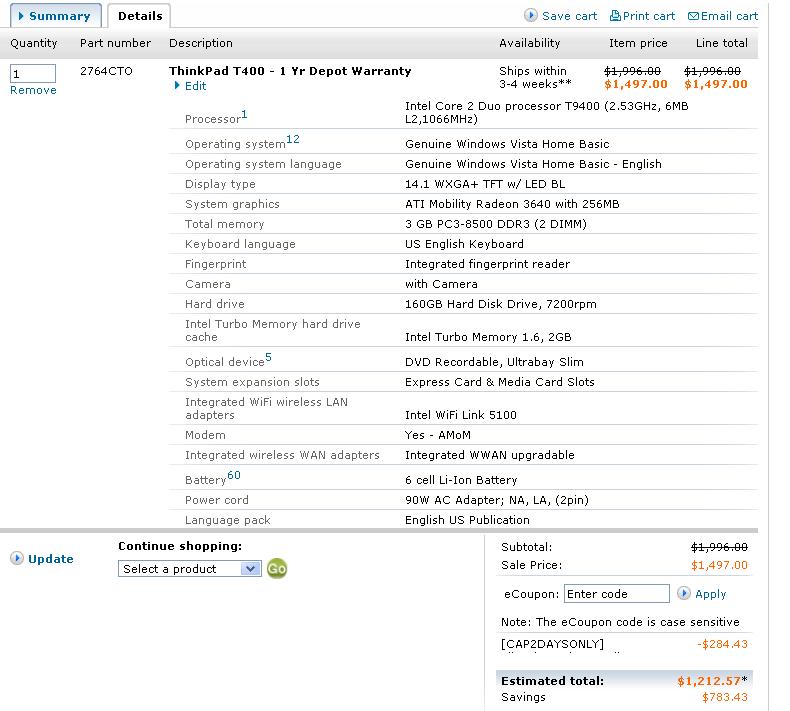This screenshot has height=711, width=790.
Task: Open Operating system footnote 12
Action: point(293,139)
